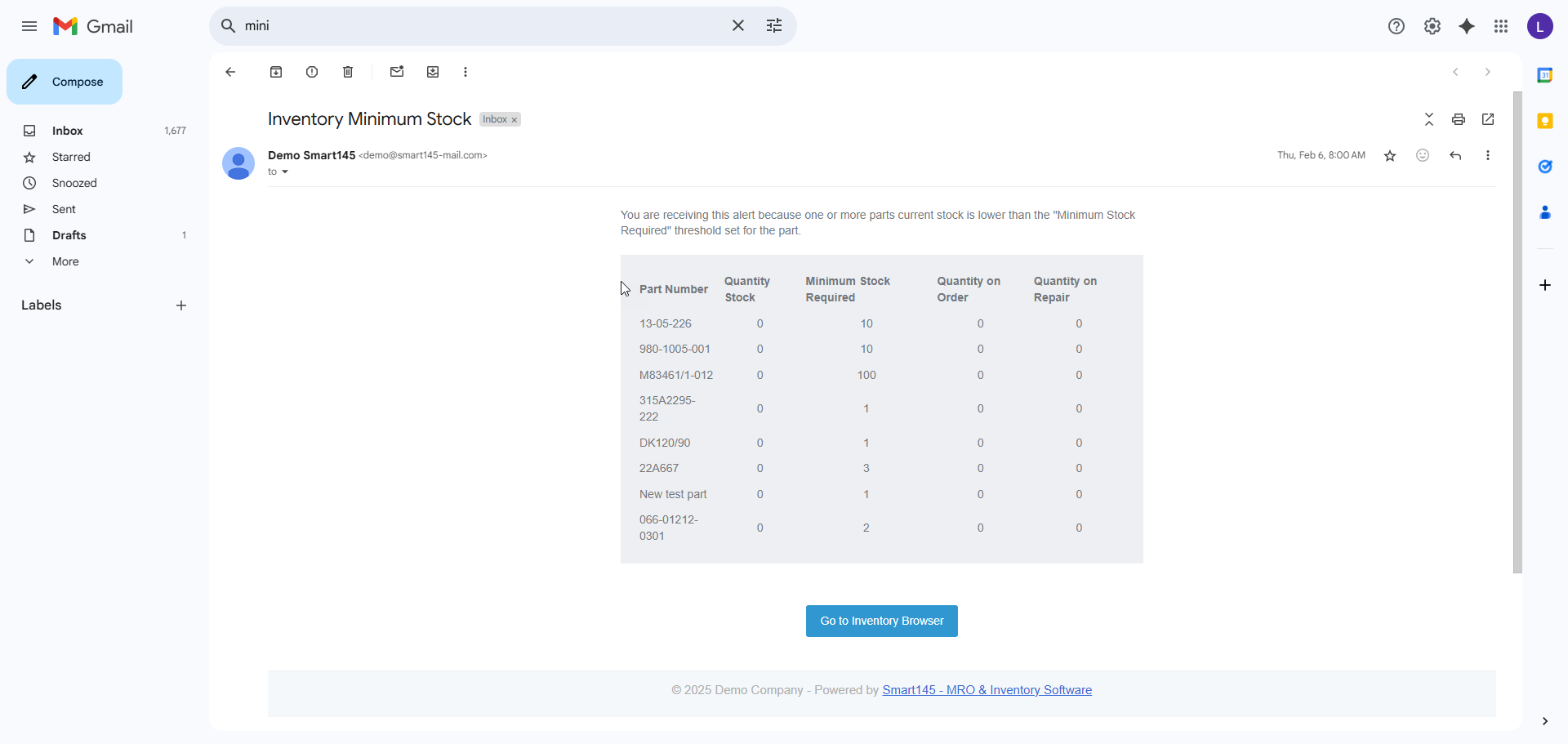
Task: Open Smart145 MRO & Inventory Software link
Action: point(987,690)
